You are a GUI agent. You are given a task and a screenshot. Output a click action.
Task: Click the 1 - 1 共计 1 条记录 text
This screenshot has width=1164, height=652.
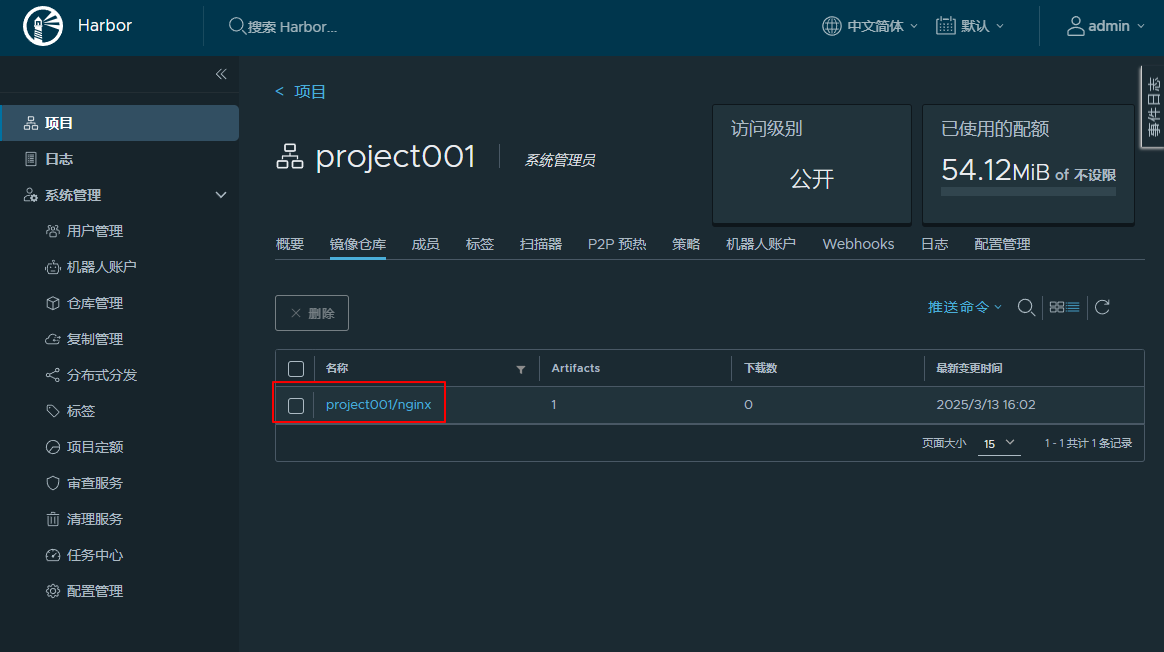(x=1088, y=443)
